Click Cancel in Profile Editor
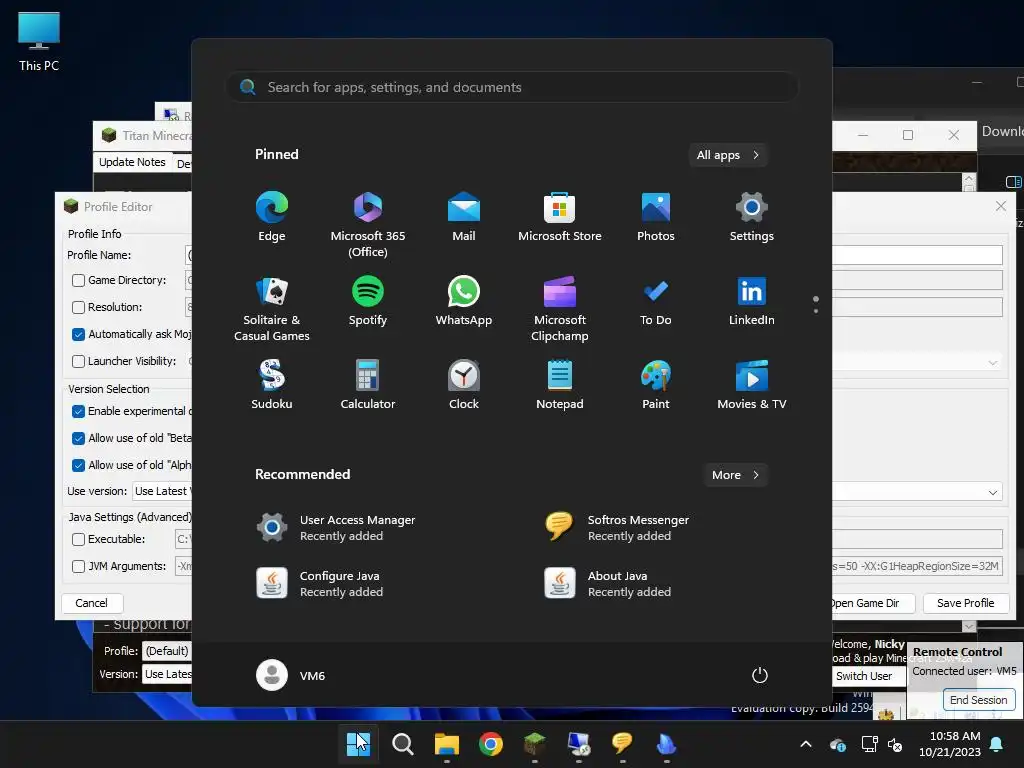1024x768 pixels. tap(91, 603)
